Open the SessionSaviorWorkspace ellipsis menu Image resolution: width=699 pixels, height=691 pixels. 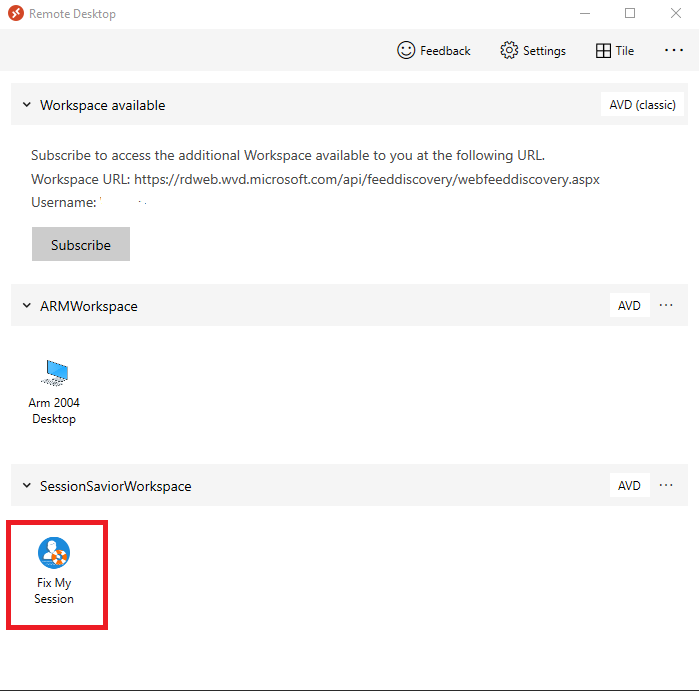[667, 486]
